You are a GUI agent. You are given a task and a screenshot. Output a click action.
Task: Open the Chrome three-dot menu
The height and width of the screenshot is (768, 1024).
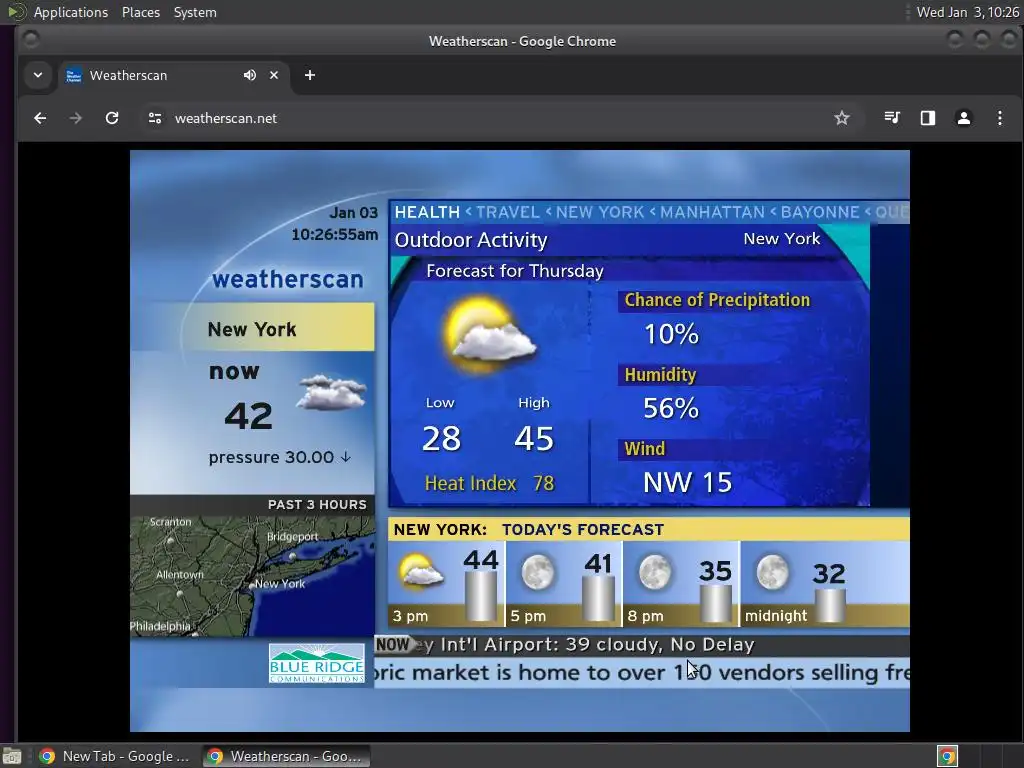(1000, 118)
